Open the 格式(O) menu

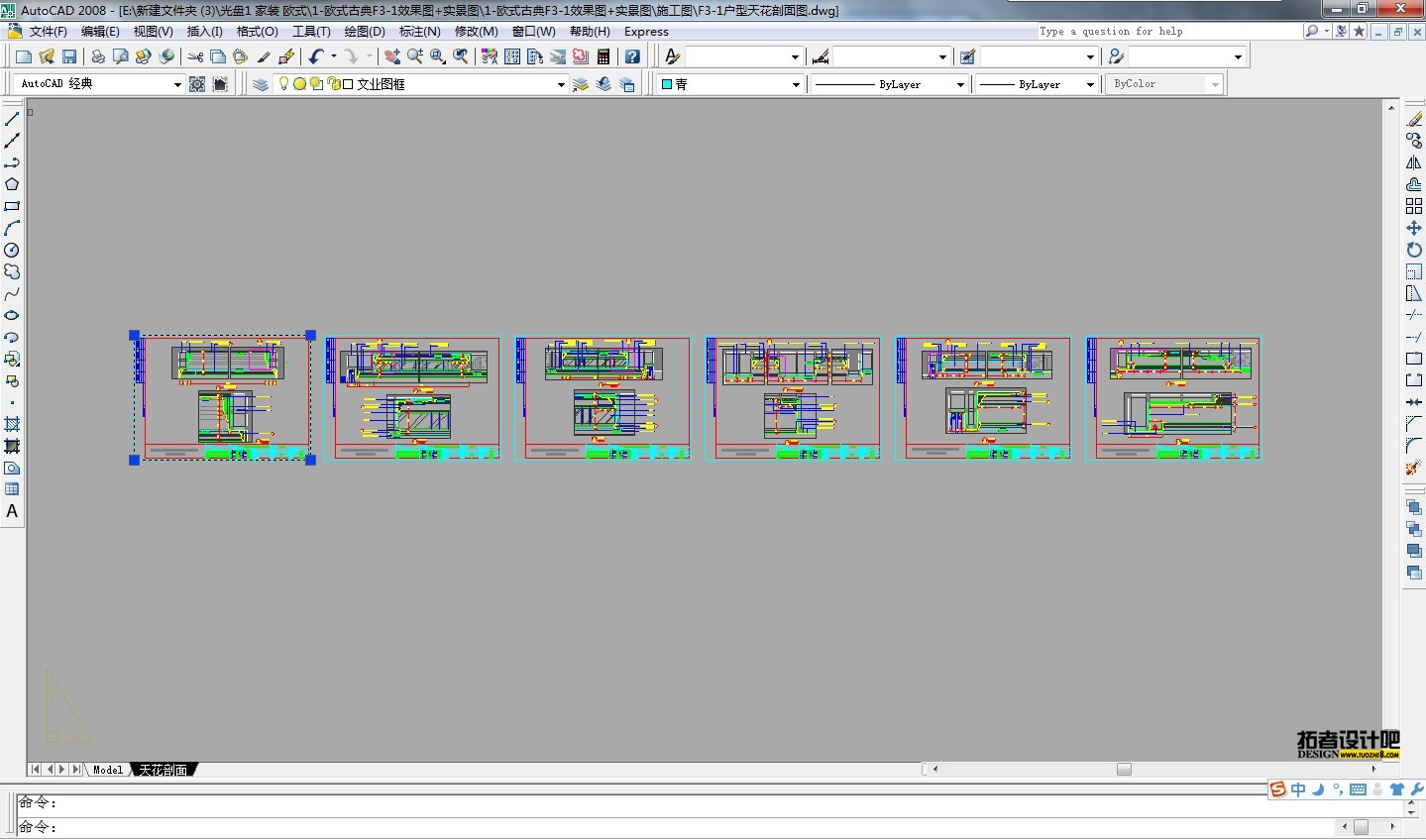(258, 32)
